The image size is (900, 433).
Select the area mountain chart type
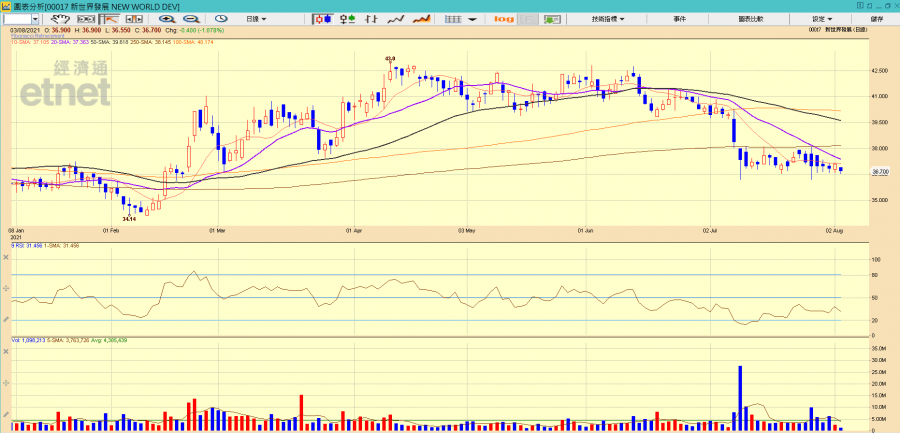point(421,19)
